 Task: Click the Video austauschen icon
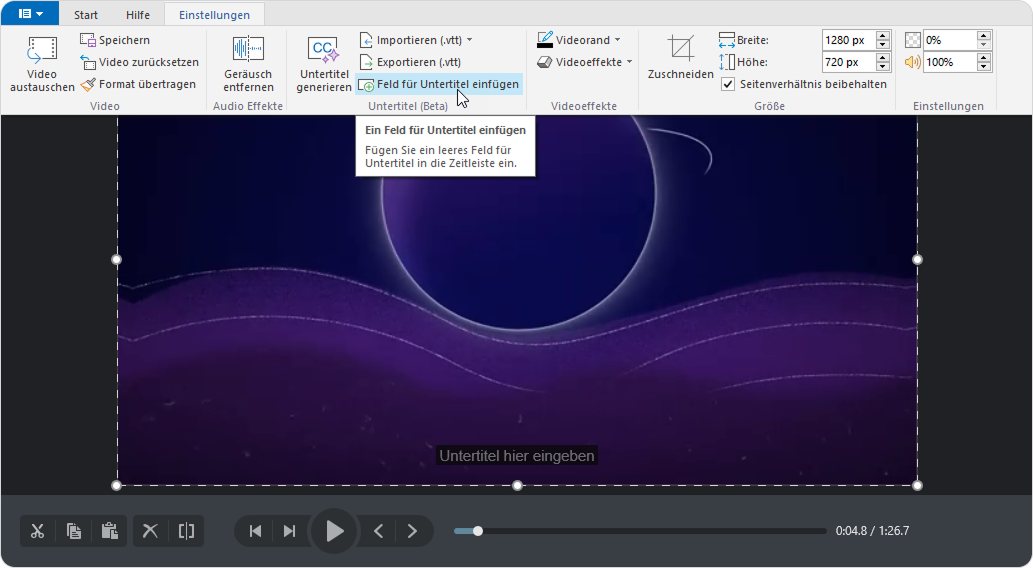42,51
